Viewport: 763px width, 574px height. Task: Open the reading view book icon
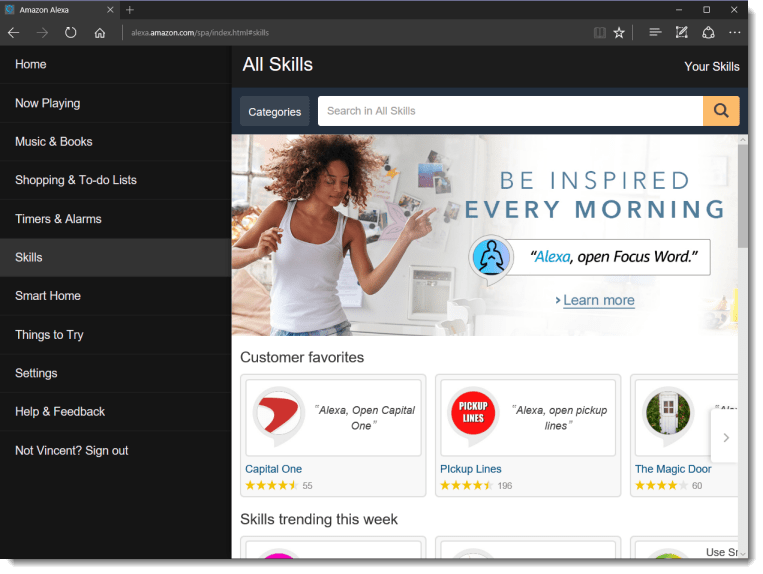pos(599,33)
